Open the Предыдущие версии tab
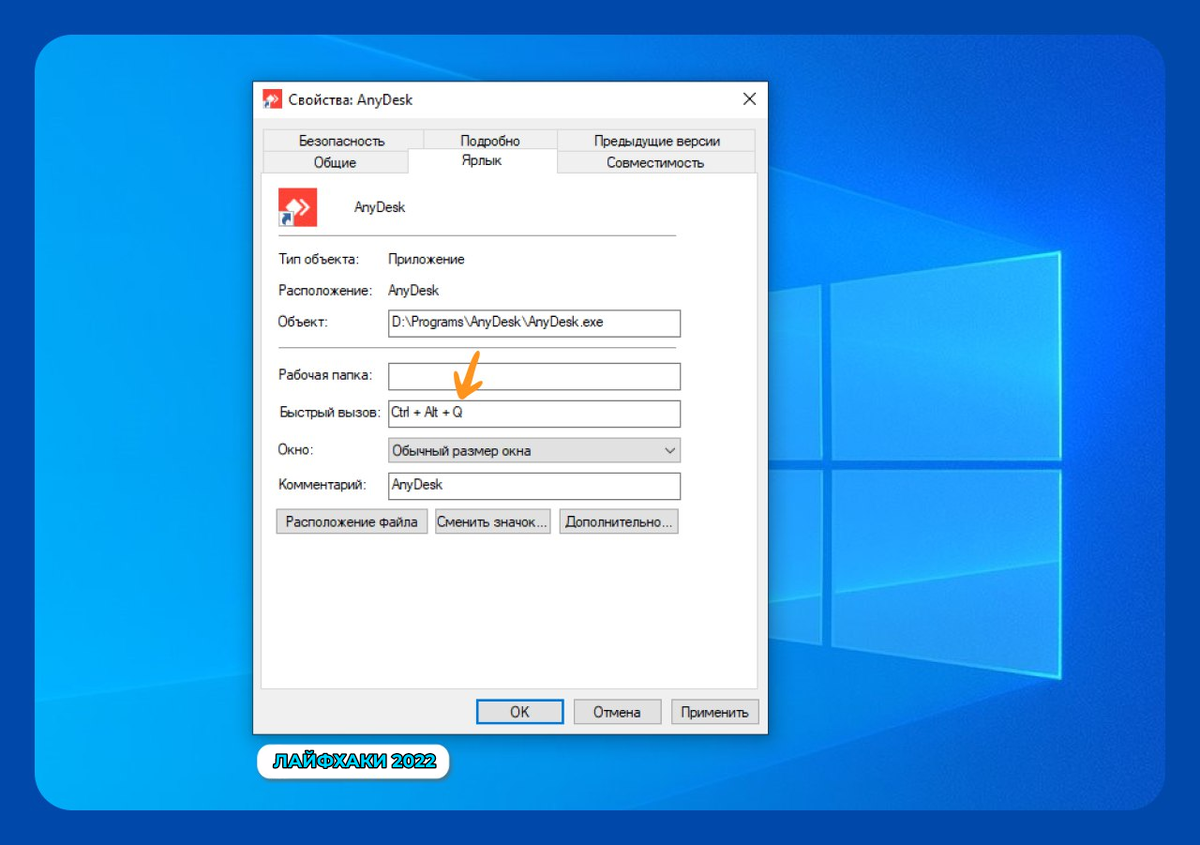Viewport: 1200px width, 845px height. pos(657,141)
